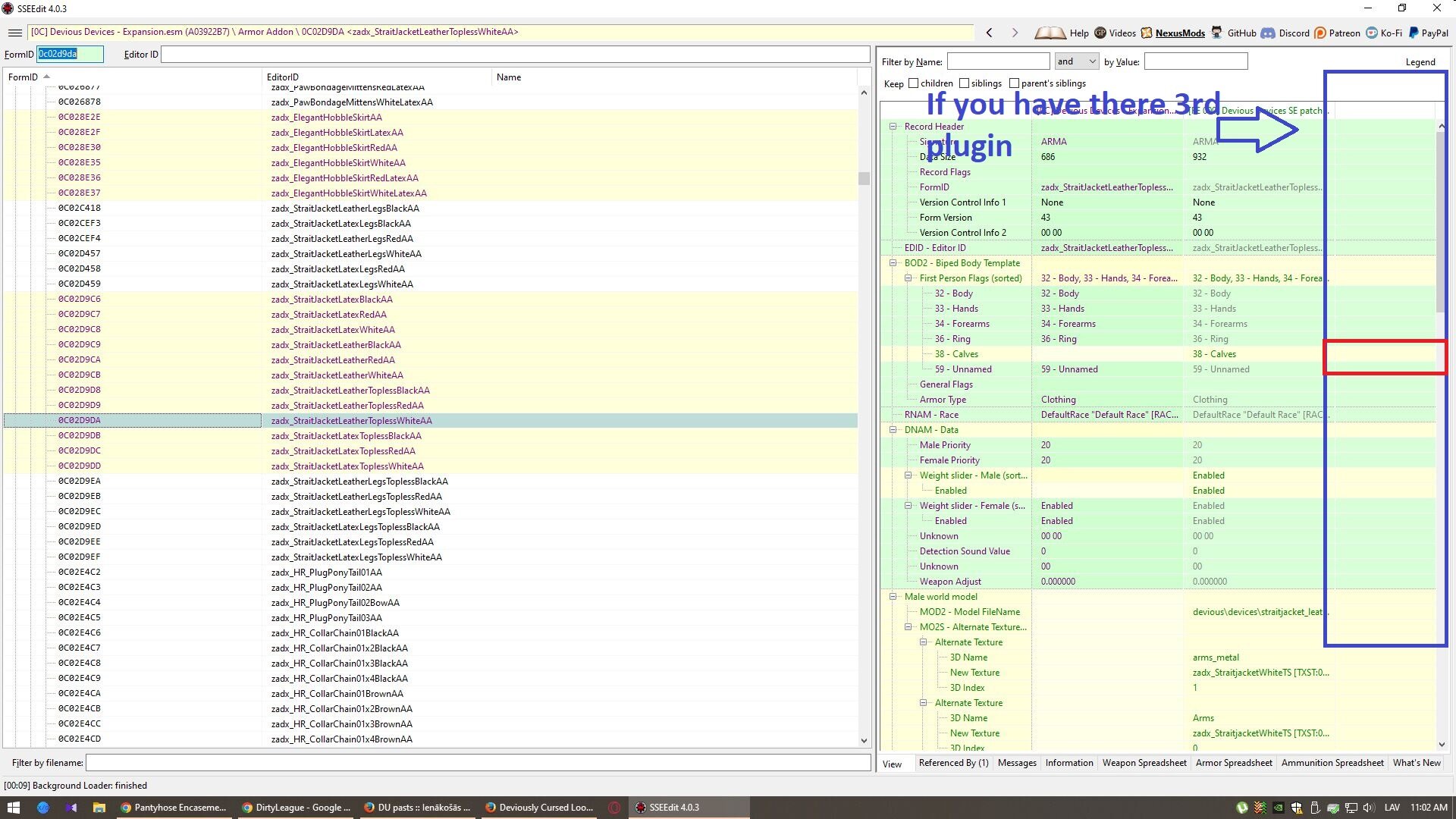Navigate forward with right arrow
Image resolution: width=1456 pixels, height=819 pixels.
coord(1015,33)
